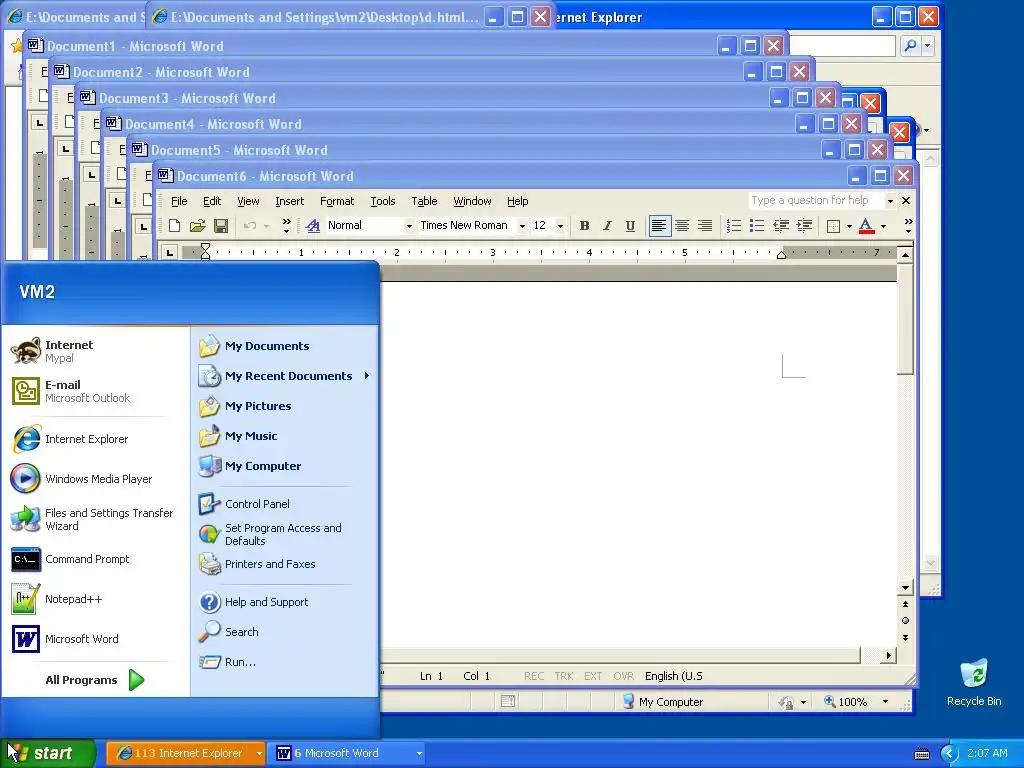Toggle the numbered list in Document6
Screen dimensions: 1024x768
coord(734,226)
